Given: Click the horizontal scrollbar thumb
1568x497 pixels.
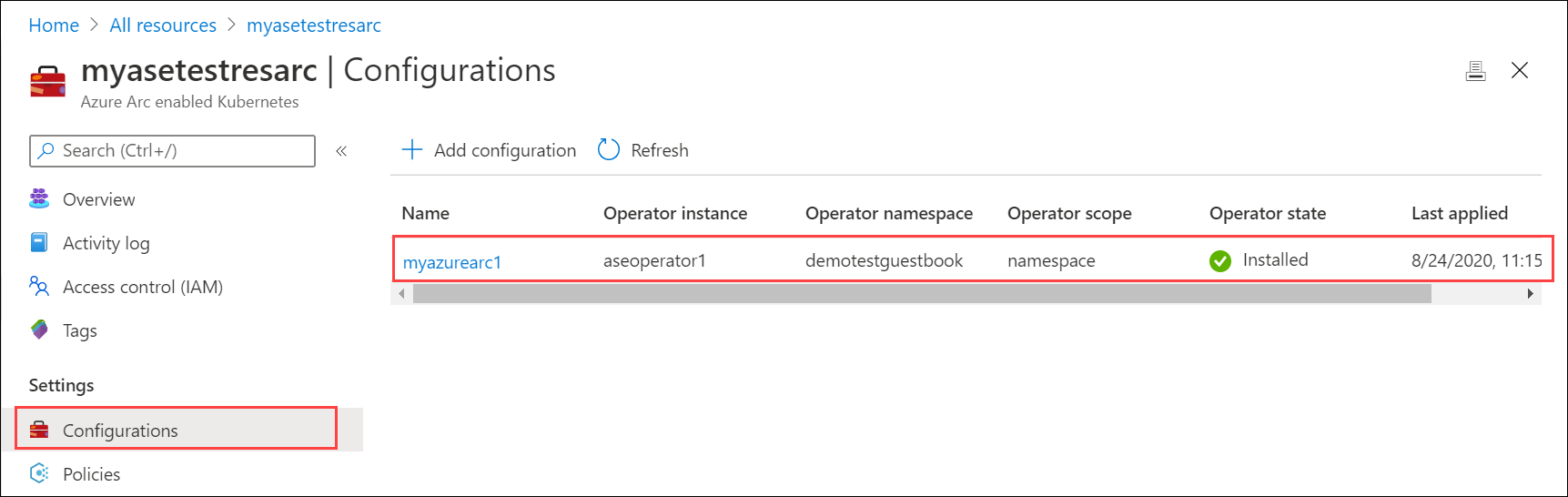Looking at the screenshot, I should (919, 294).
